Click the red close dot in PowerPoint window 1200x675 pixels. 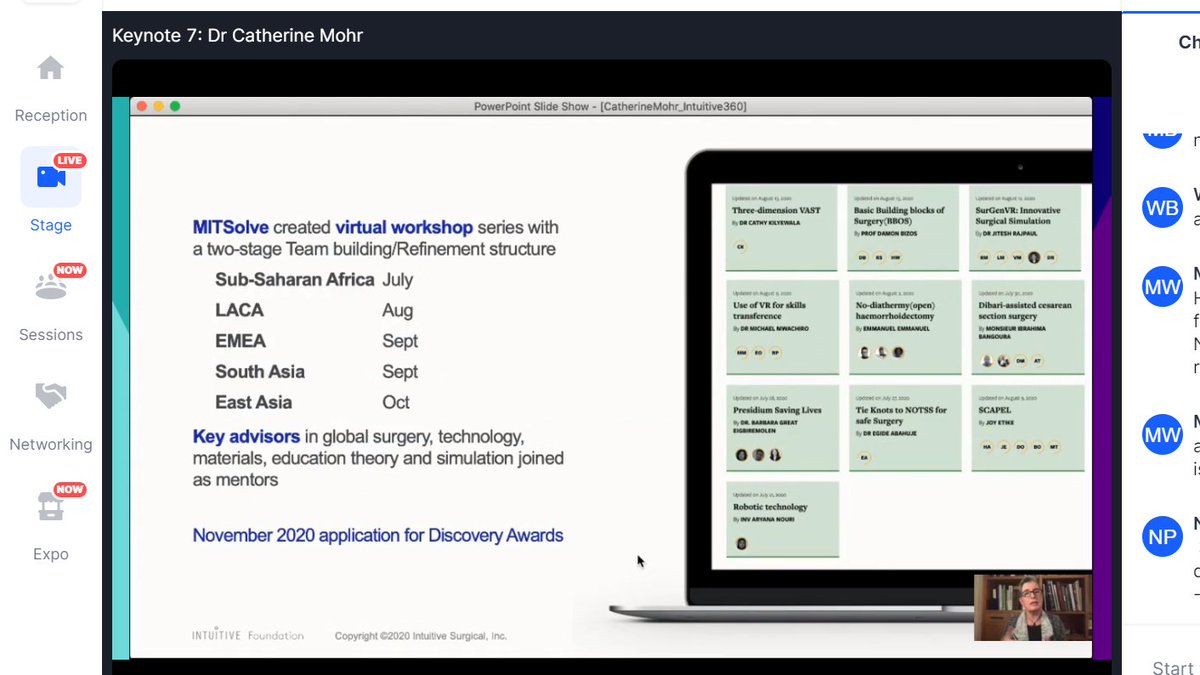pos(142,106)
